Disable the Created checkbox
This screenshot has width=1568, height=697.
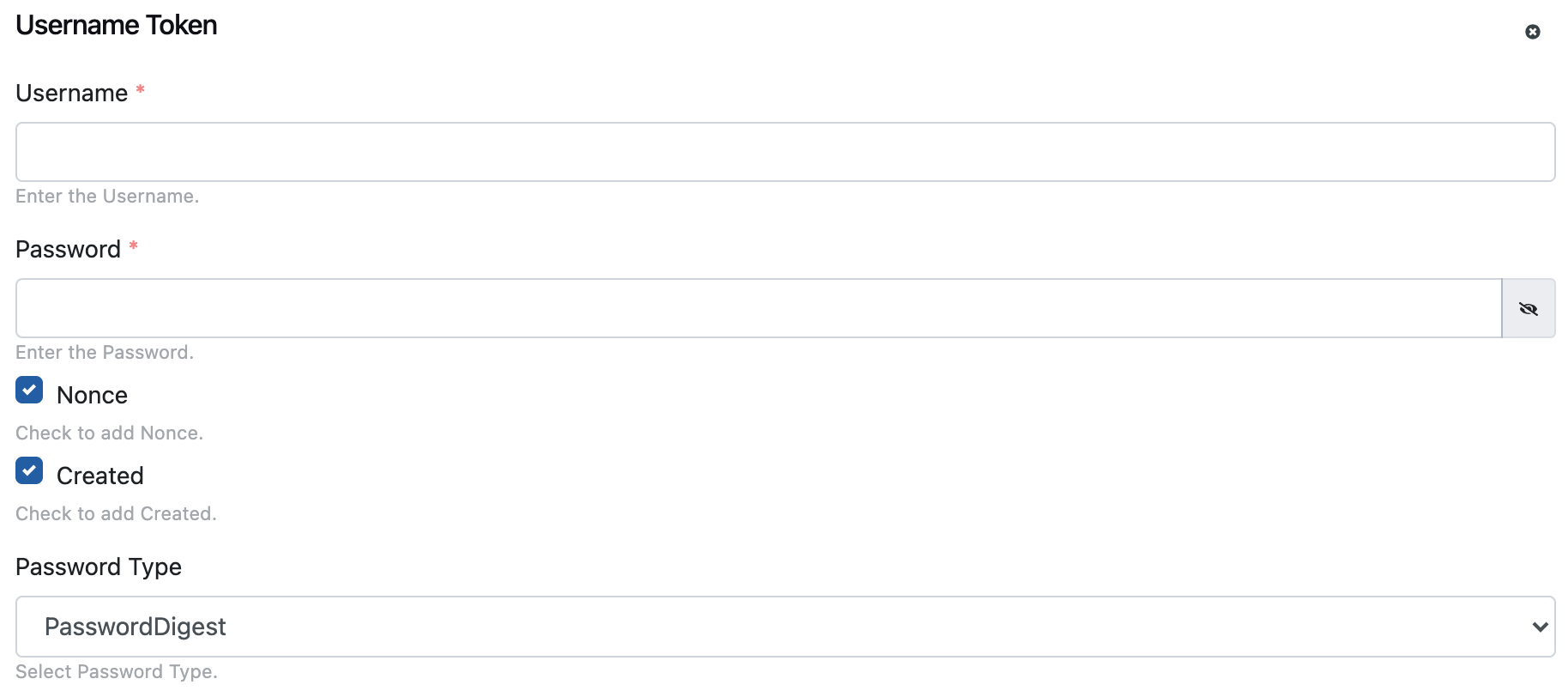coord(29,470)
